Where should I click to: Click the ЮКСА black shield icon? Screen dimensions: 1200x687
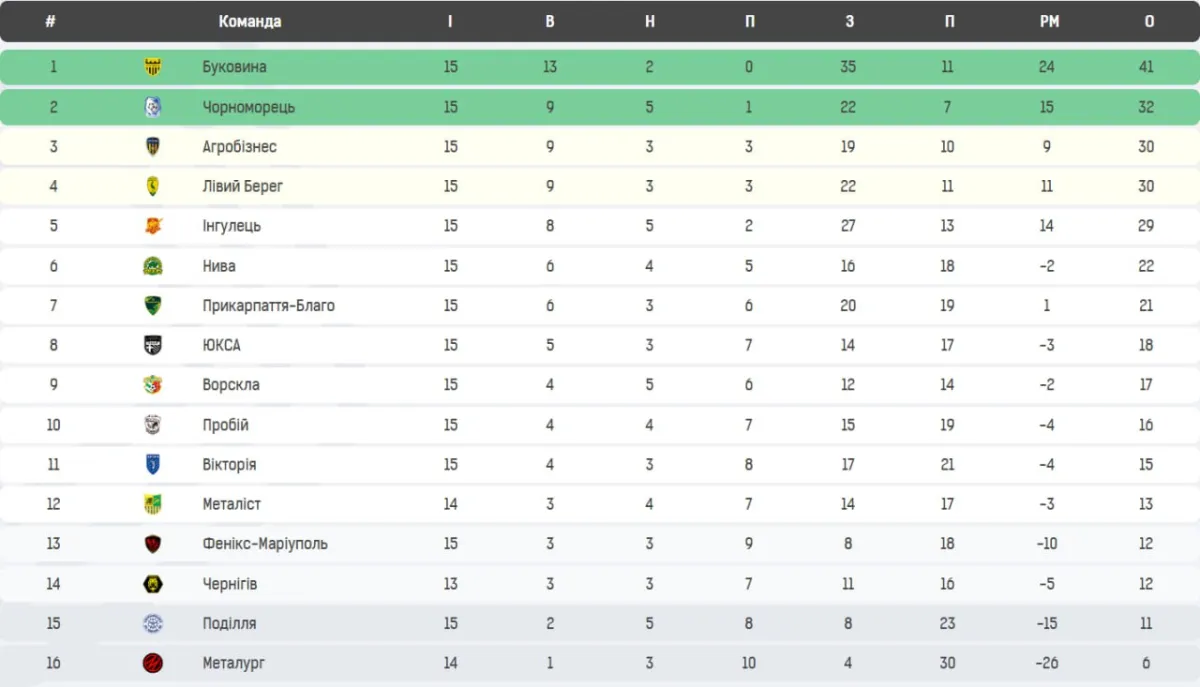click(153, 345)
